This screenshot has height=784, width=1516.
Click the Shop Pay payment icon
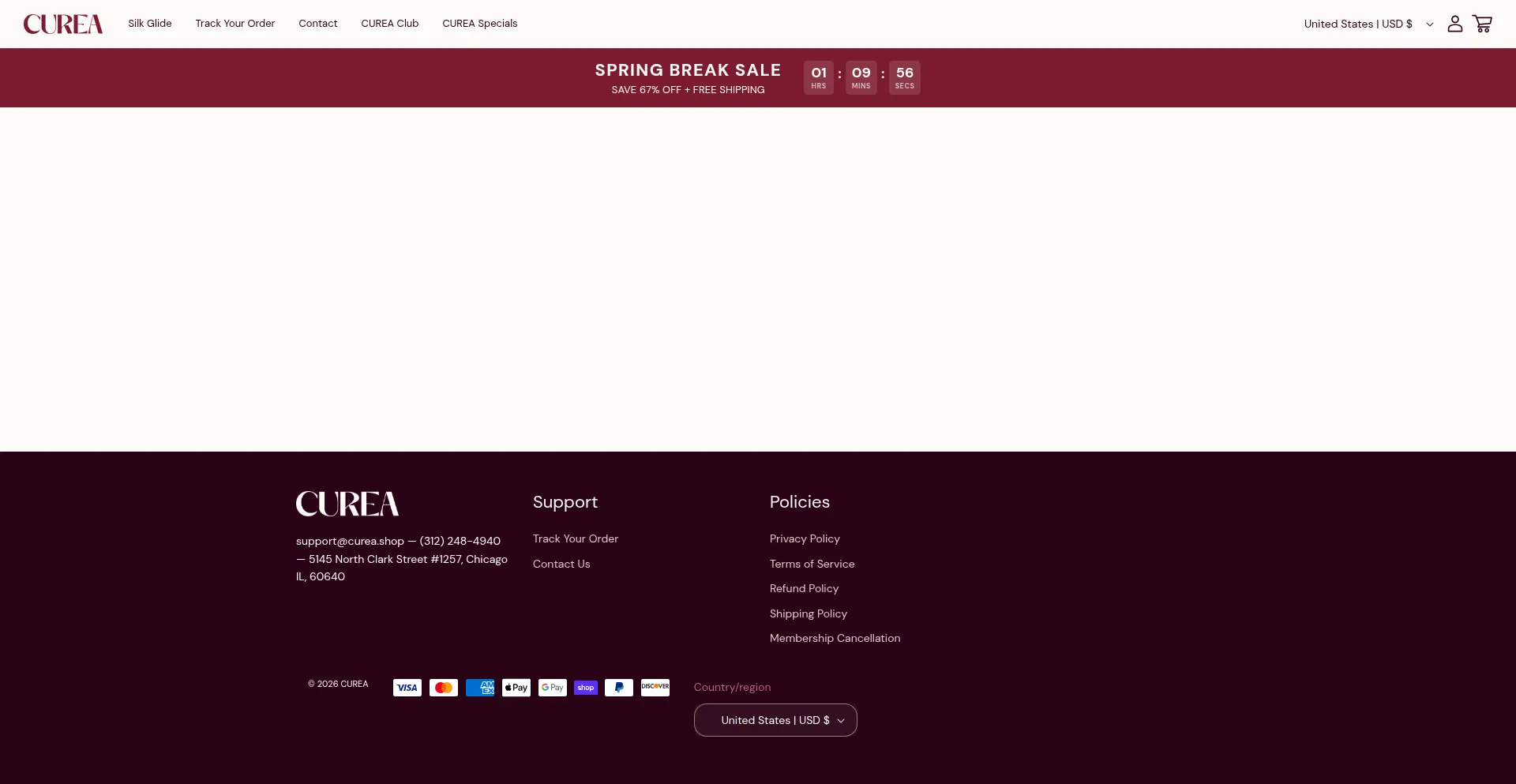(586, 688)
